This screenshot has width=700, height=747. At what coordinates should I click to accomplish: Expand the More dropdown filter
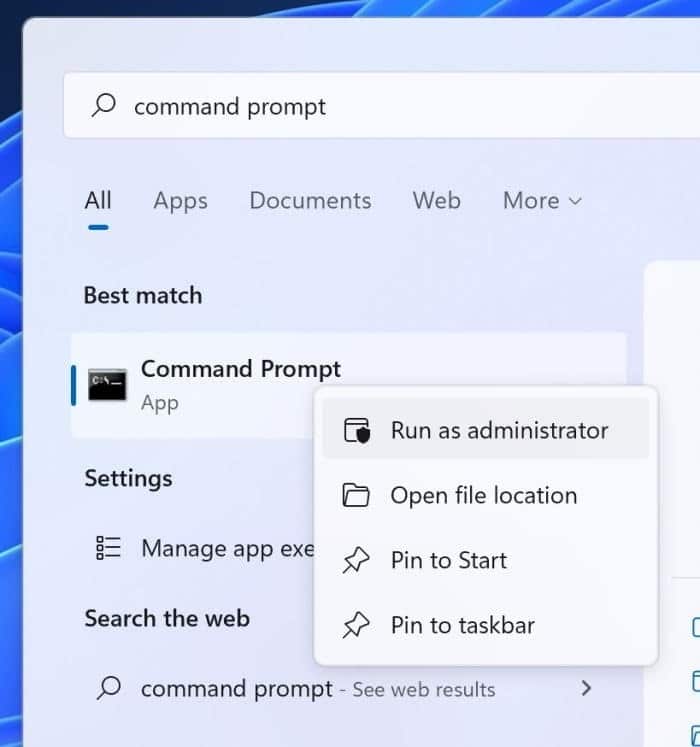coord(542,200)
